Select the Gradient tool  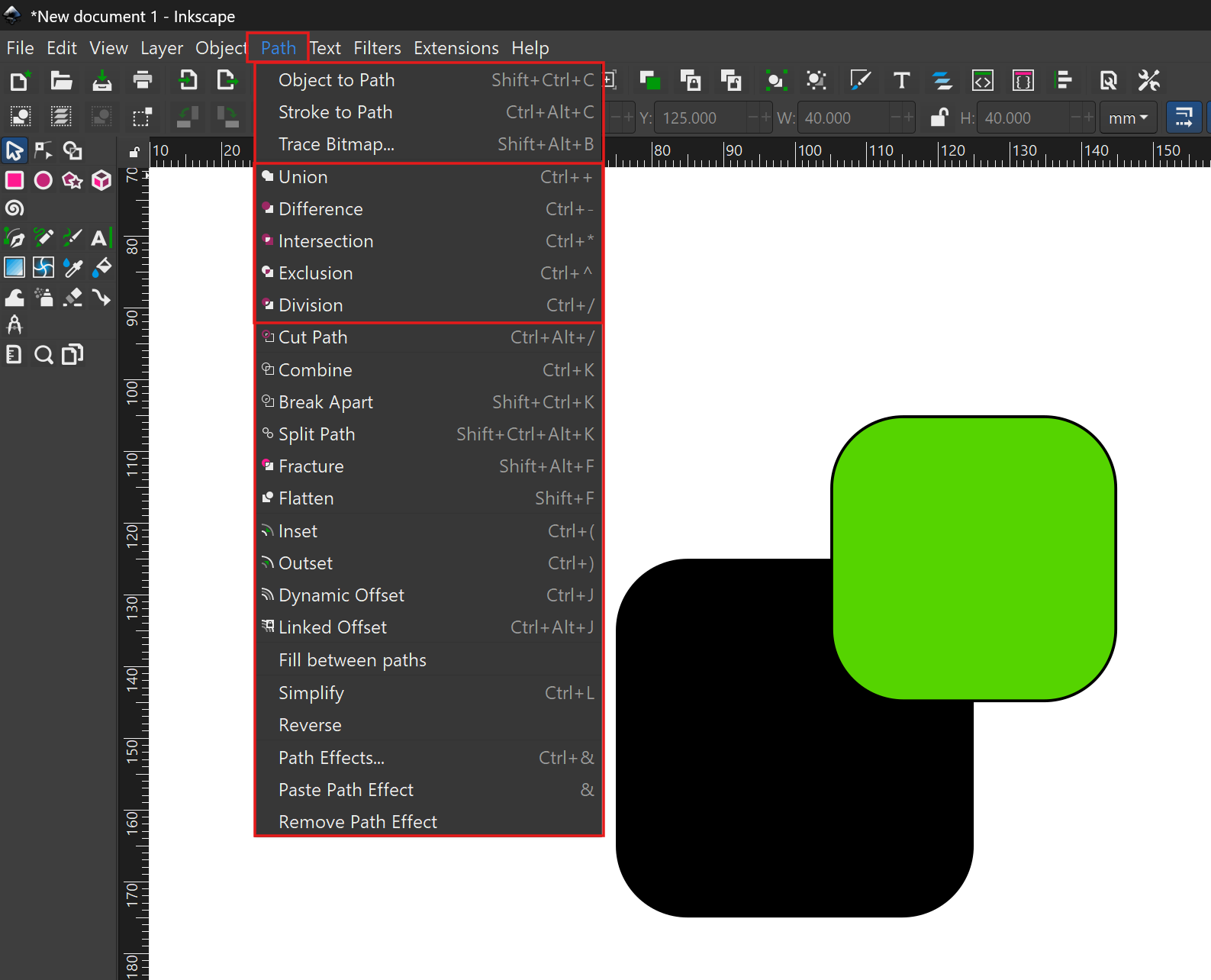(14, 267)
